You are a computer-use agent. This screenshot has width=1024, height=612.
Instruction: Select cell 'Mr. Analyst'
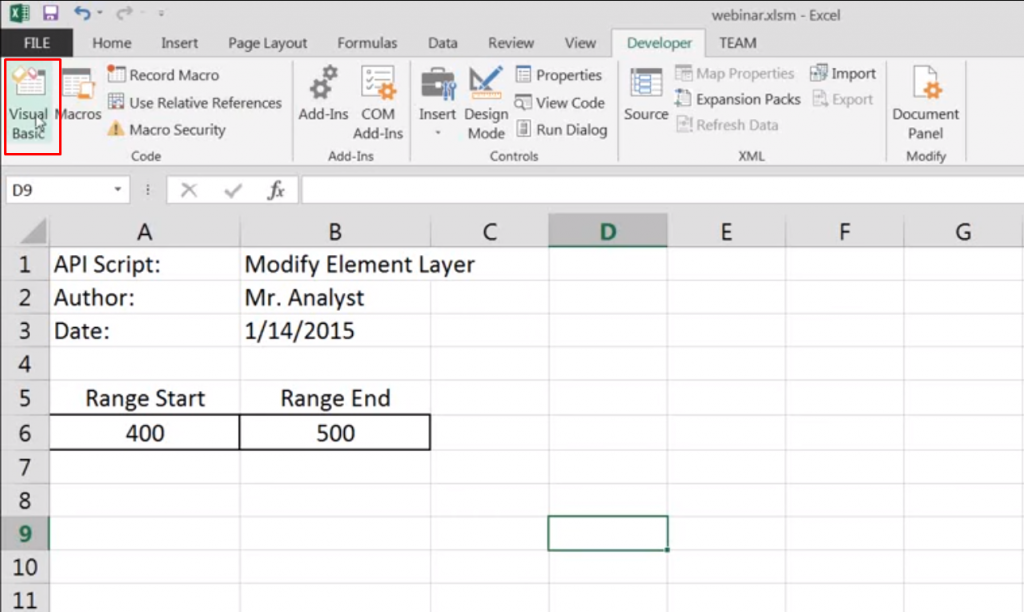(x=335, y=298)
